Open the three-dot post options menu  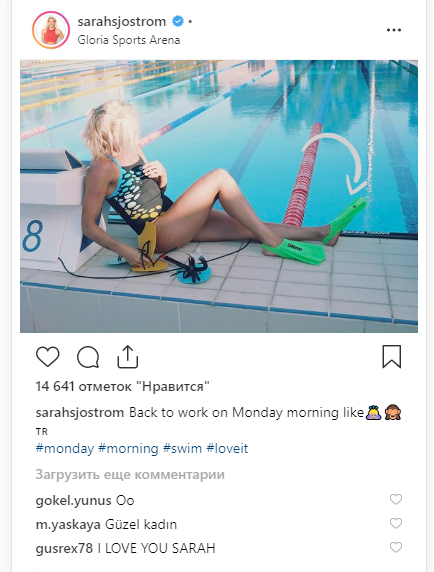(394, 30)
